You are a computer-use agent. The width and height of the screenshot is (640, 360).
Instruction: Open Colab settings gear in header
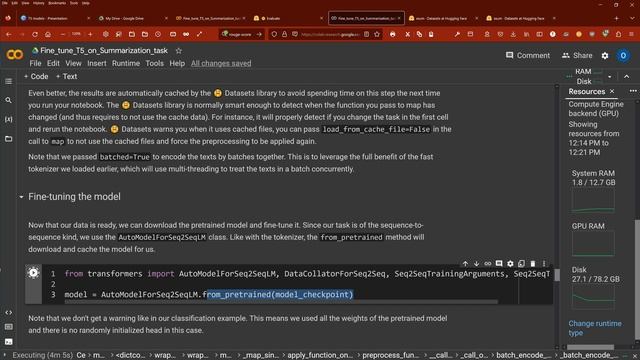point(604,56)
